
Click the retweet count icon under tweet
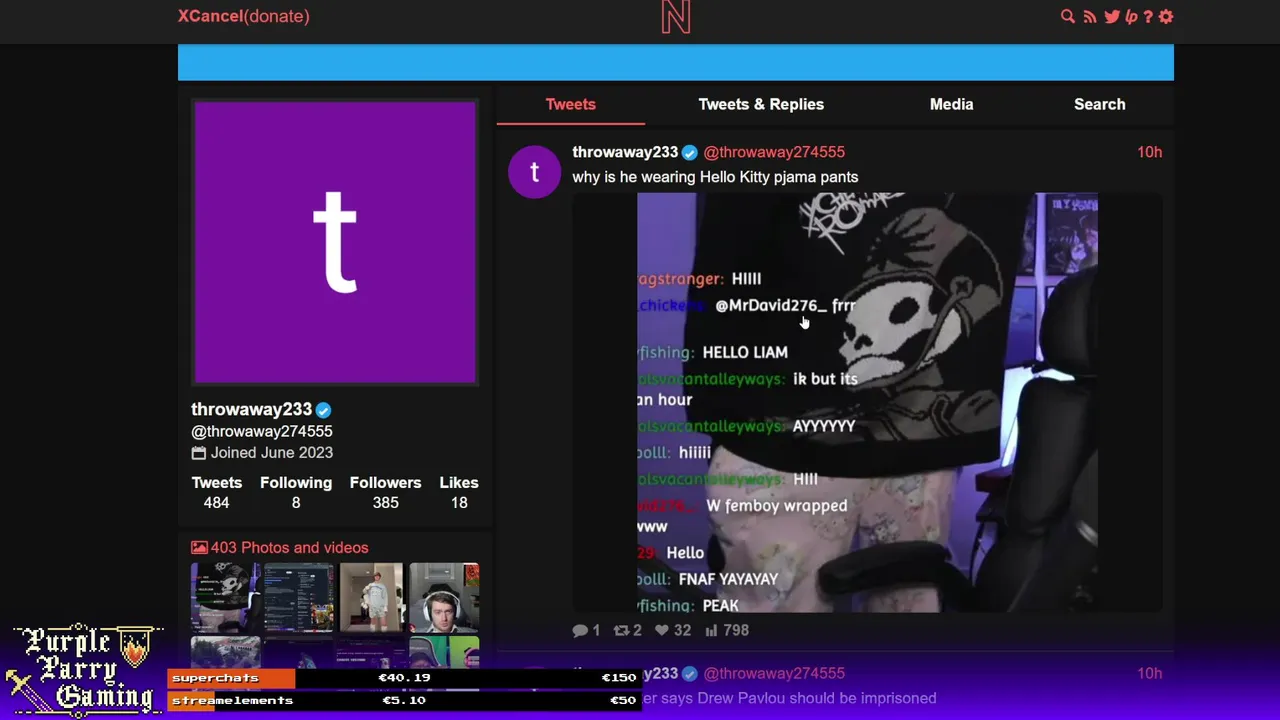click(621, 630)
